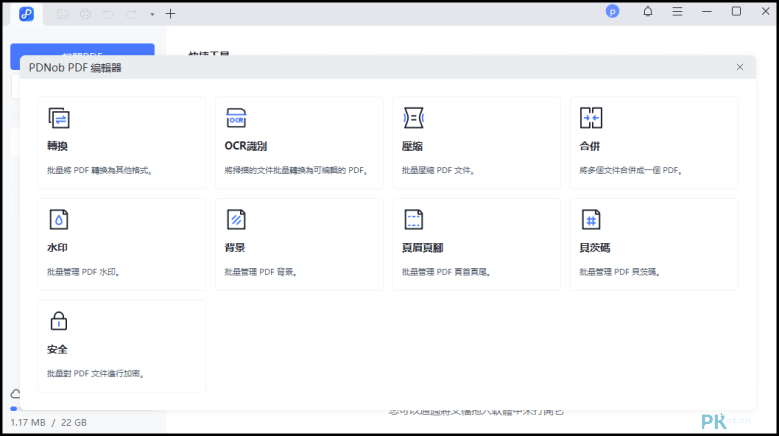Open notifications bell icon
Screen dimensions: 779x436
coord(648,11)
